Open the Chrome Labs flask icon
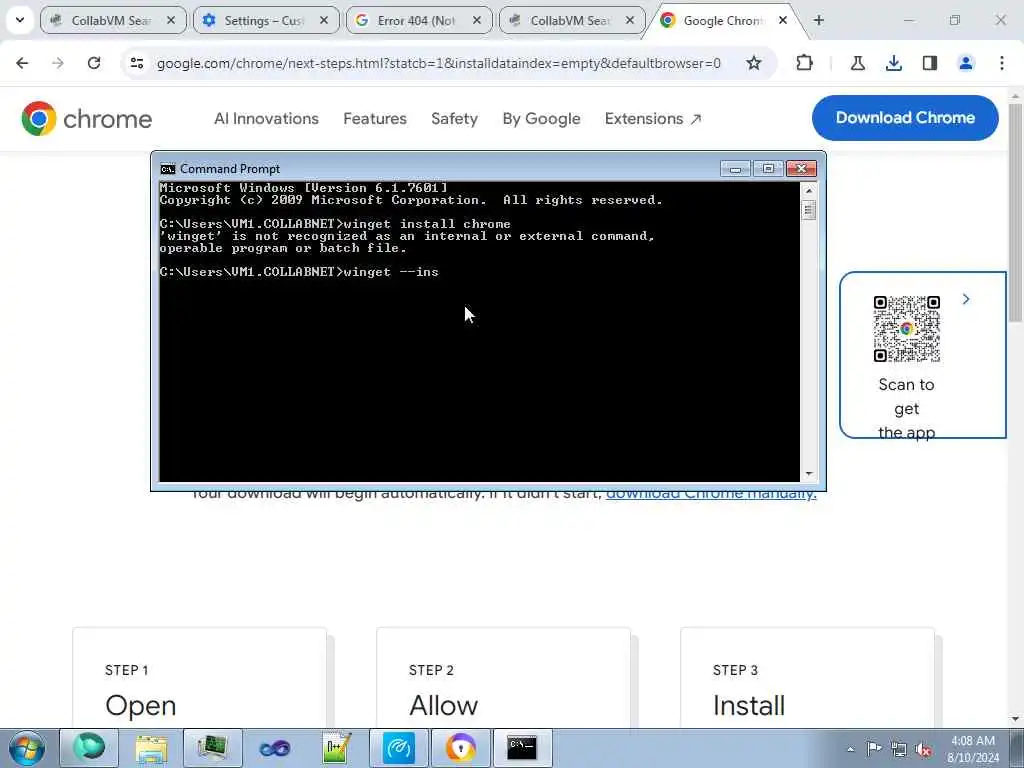Viewport: 1024px width, 768px height. click(857, 63)
